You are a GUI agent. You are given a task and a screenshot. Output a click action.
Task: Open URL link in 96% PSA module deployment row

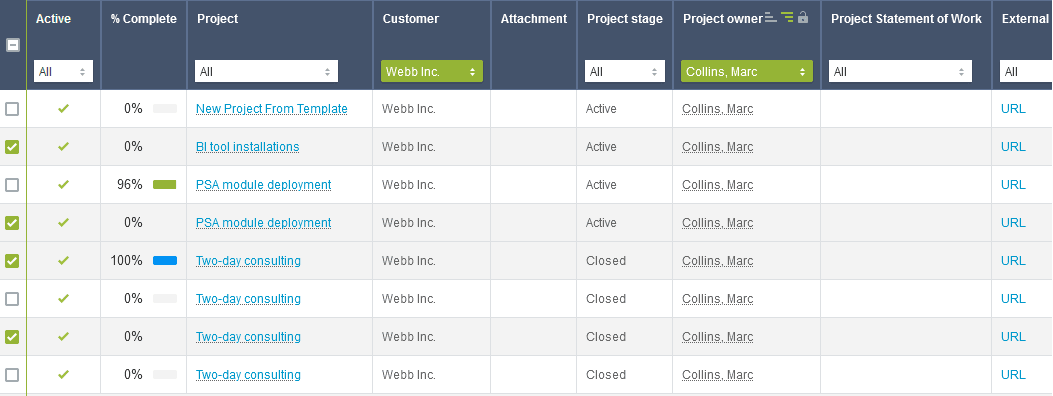(x=1013, y=185)
